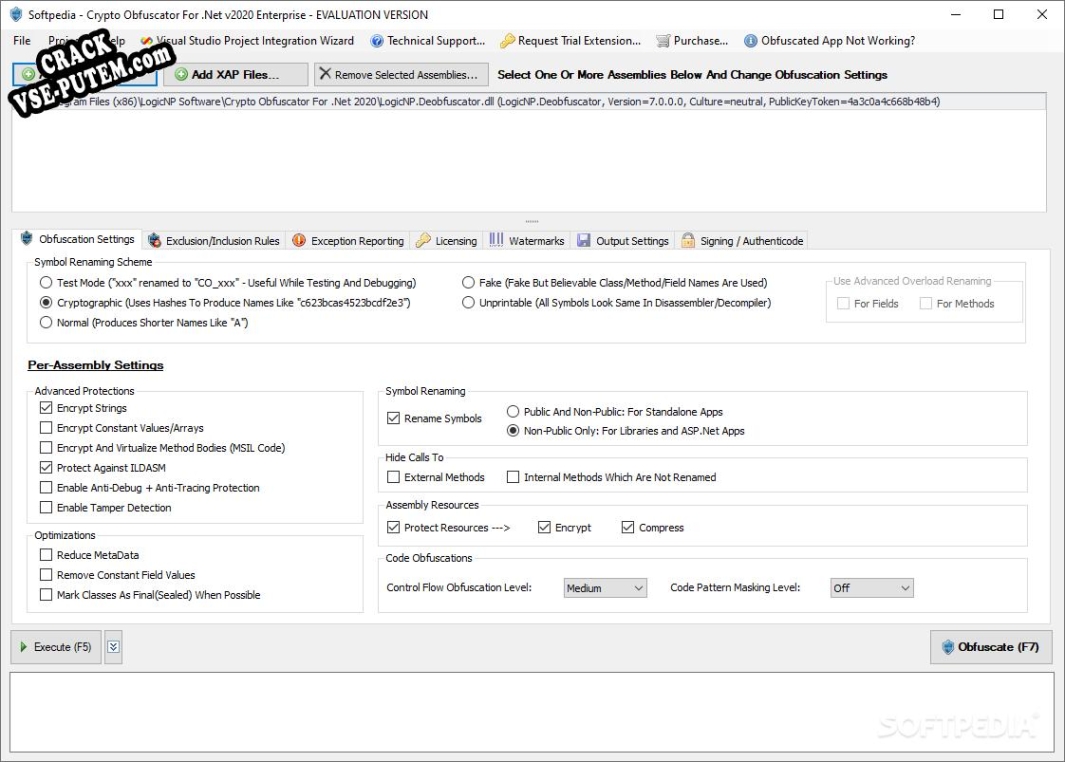
Task: Click inside the output log text area
Action: (x=532, y=712)
